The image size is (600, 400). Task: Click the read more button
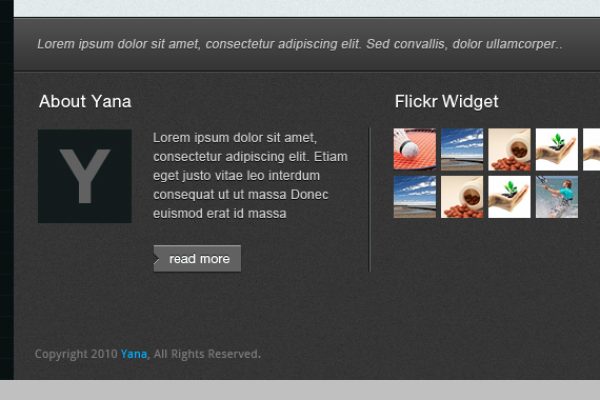[197, 258]
